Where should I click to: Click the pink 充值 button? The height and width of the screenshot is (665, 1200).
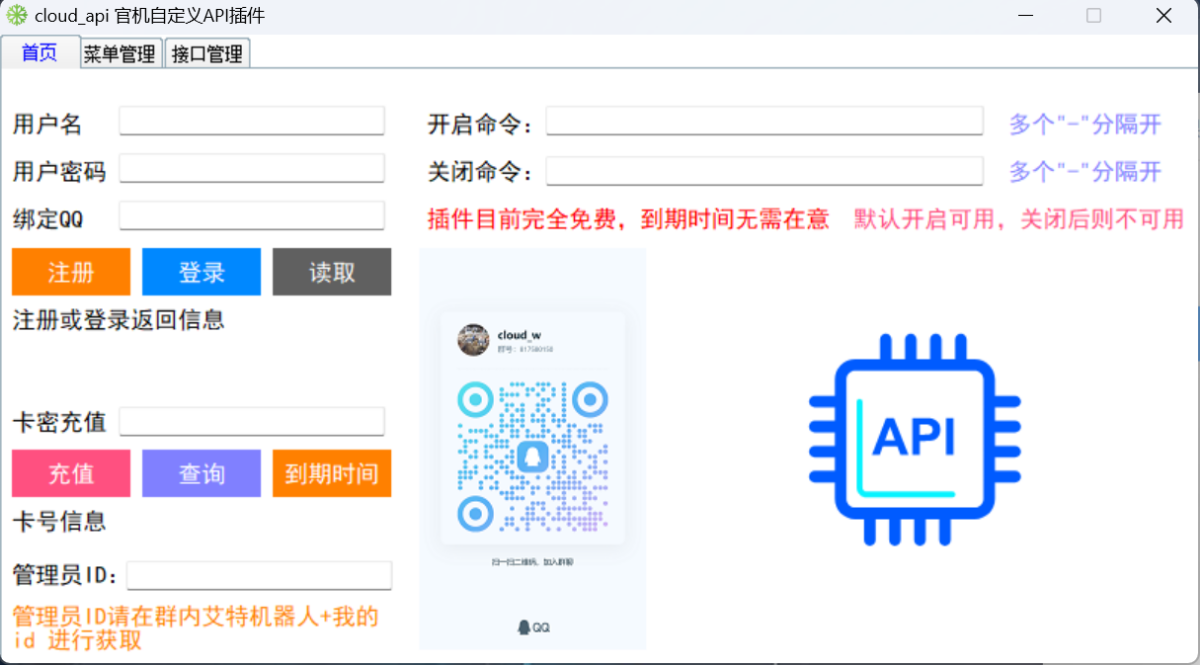click(71, 473)
